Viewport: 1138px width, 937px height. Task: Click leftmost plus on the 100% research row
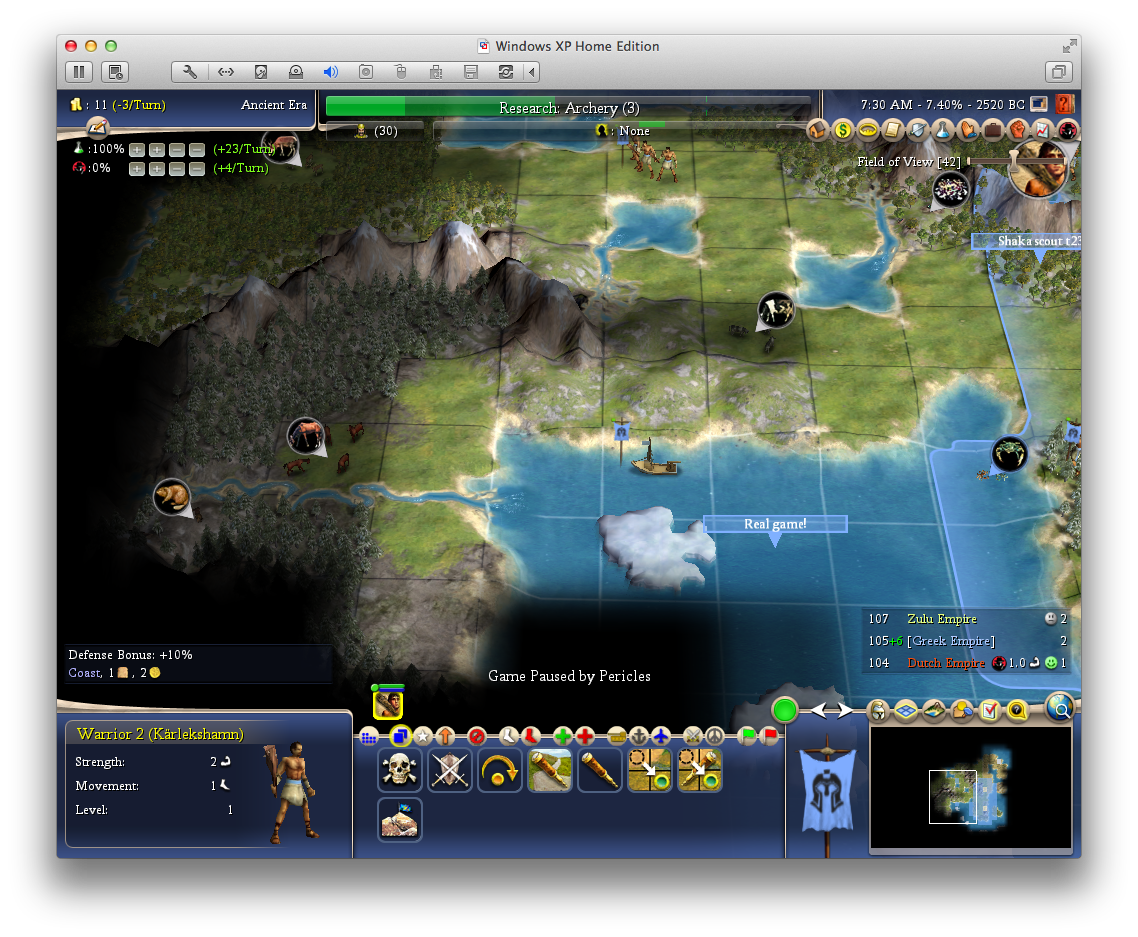pyautogui.click(x=136, y=150)
